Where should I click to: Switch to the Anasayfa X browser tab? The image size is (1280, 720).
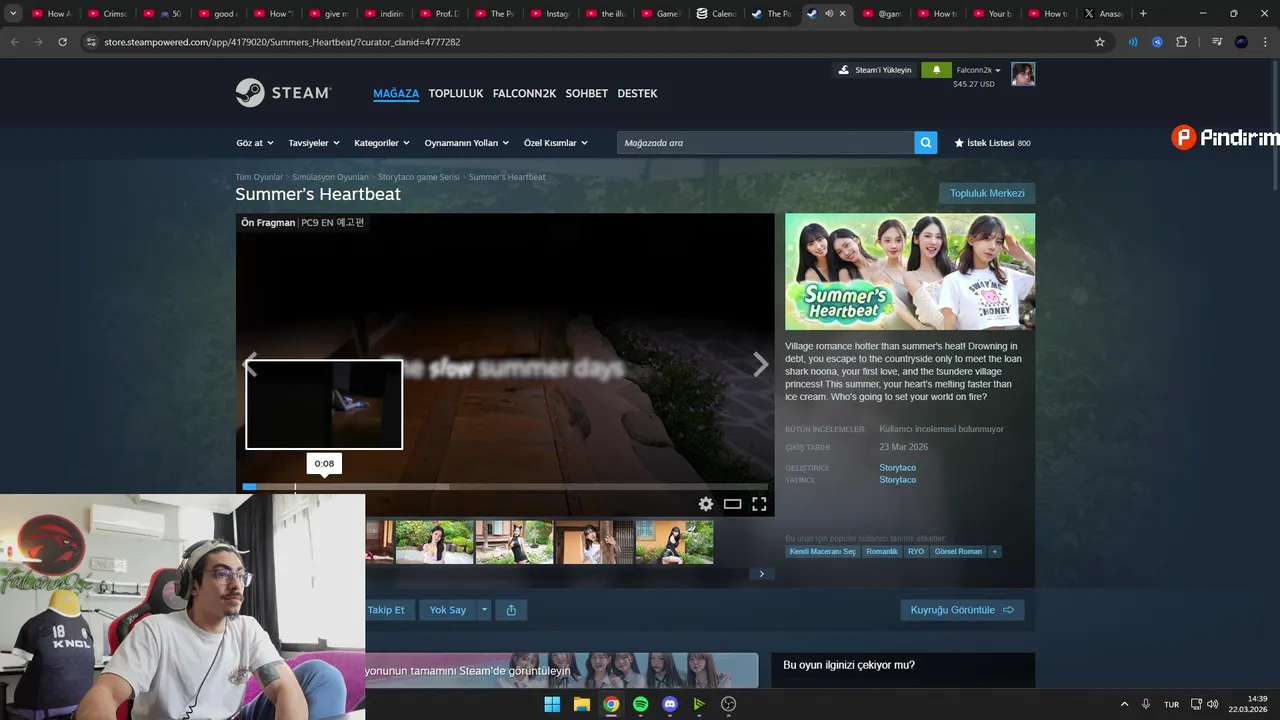[1104, 14]
